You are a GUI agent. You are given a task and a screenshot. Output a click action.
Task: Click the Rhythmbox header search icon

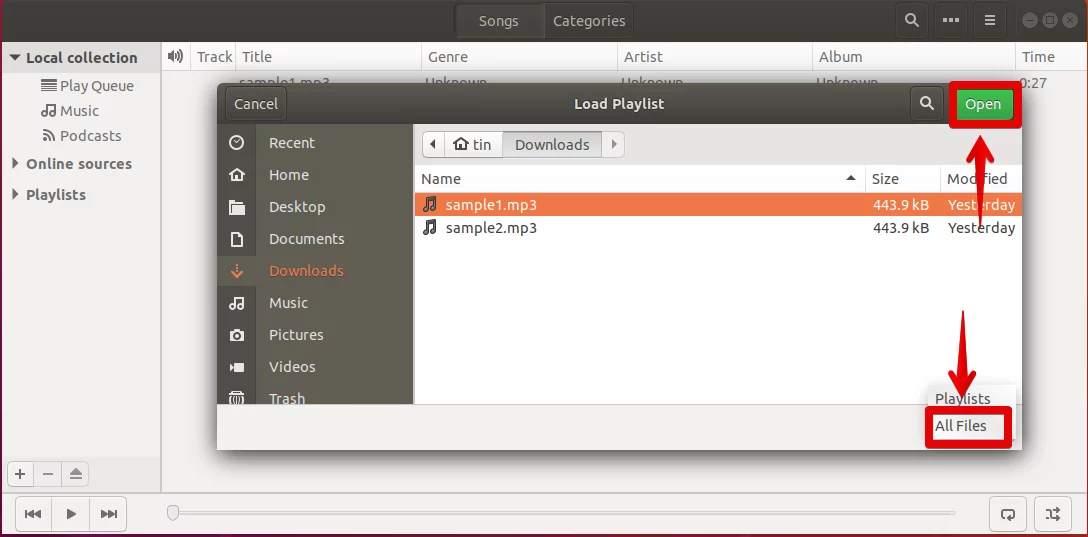pos(912,21)
